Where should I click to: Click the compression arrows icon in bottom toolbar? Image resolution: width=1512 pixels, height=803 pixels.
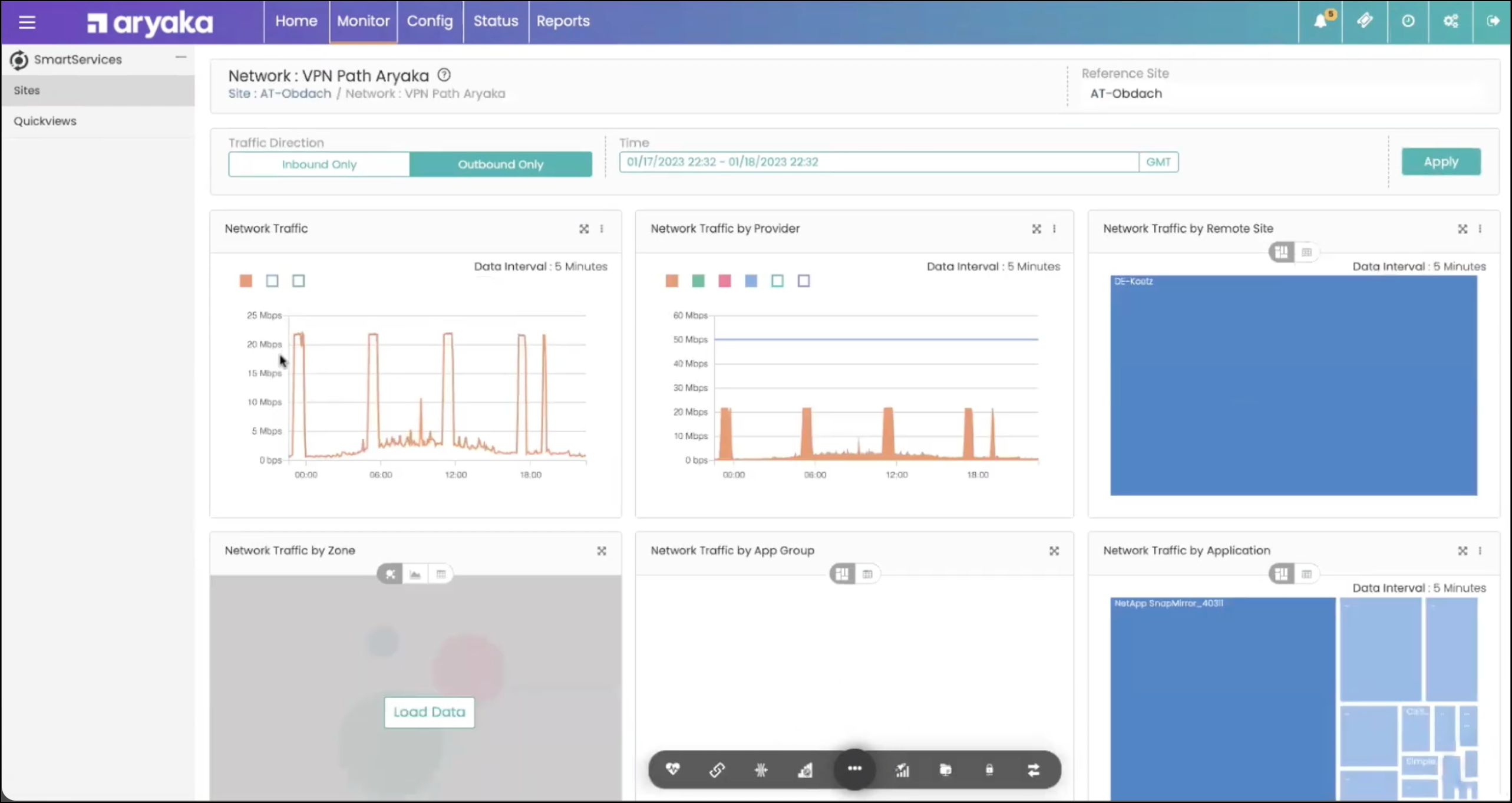pos(761,769)
